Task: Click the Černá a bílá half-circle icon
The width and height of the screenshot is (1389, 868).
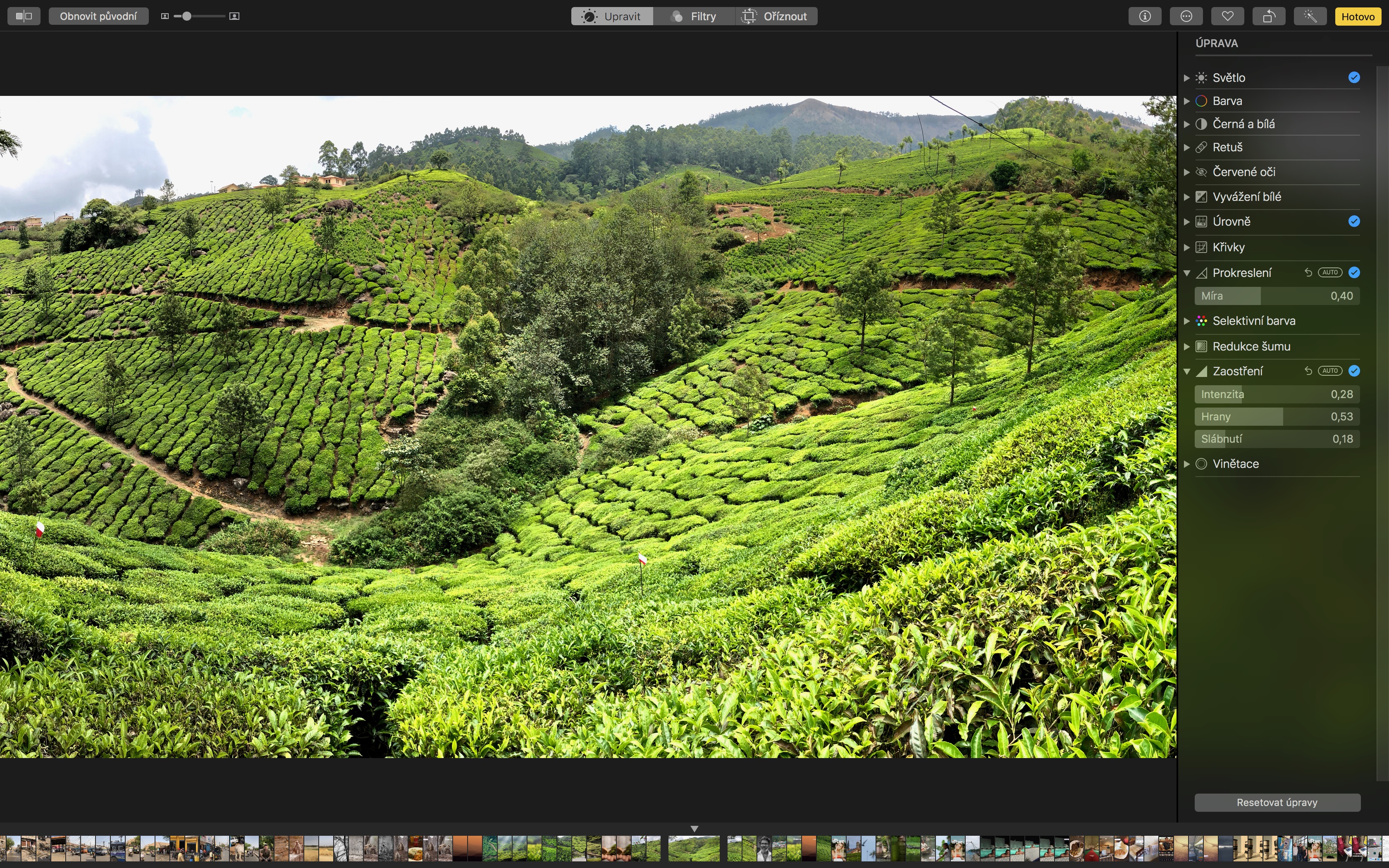Action: coord(1201,124)
